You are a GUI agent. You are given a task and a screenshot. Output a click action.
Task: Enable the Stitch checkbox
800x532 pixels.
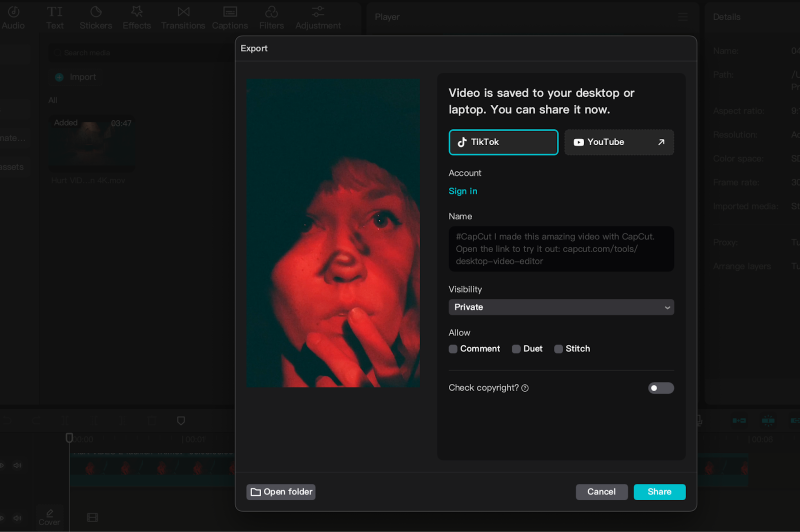point(559,349)
